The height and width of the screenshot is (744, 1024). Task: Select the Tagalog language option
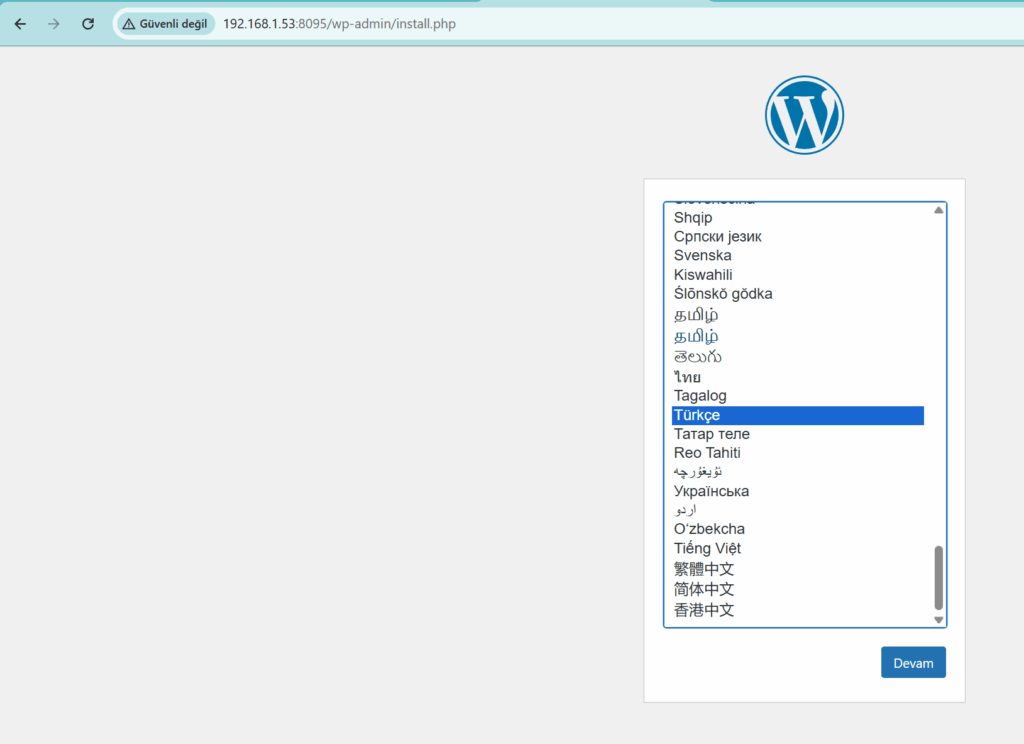click(700, 396)
